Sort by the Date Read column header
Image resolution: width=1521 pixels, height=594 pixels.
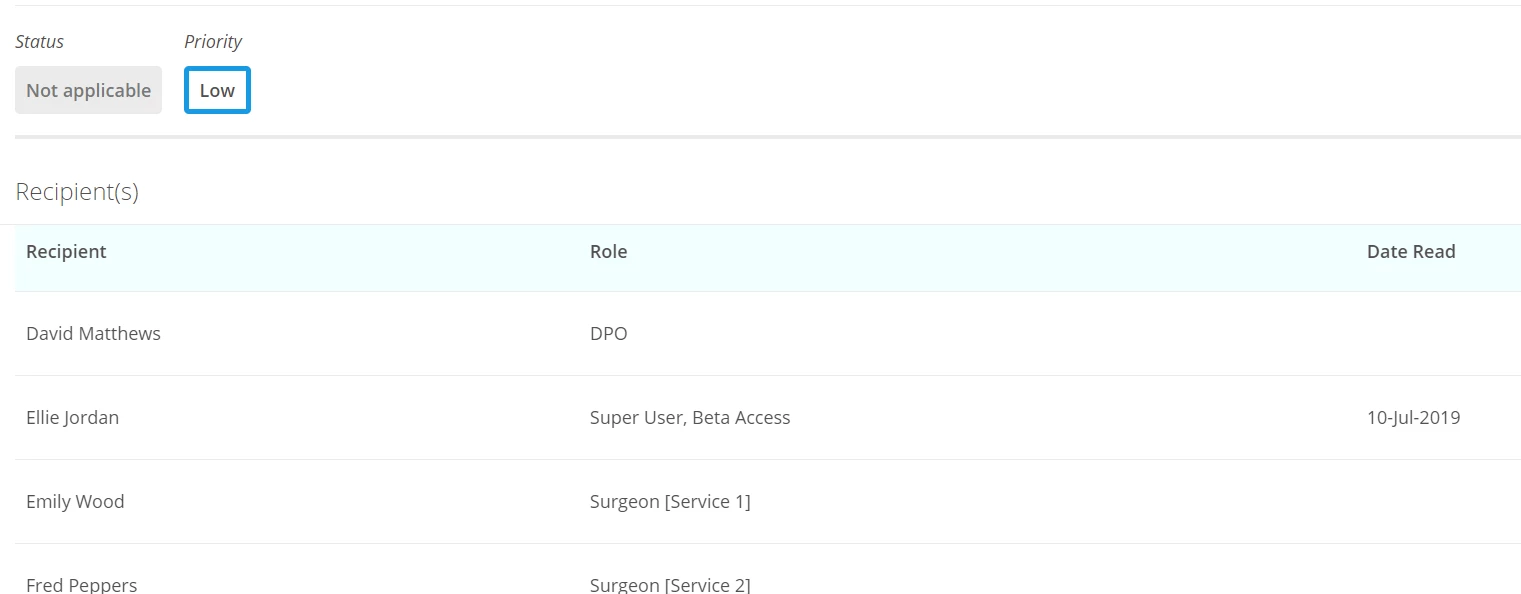(x=1411, y=252)
